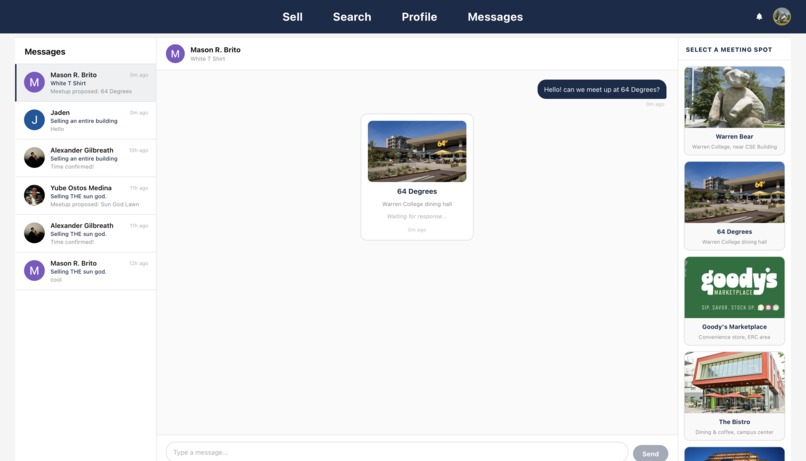Click Yube Ostos Medina's photo avatar
806x461 pixels.
coord(34,195)
